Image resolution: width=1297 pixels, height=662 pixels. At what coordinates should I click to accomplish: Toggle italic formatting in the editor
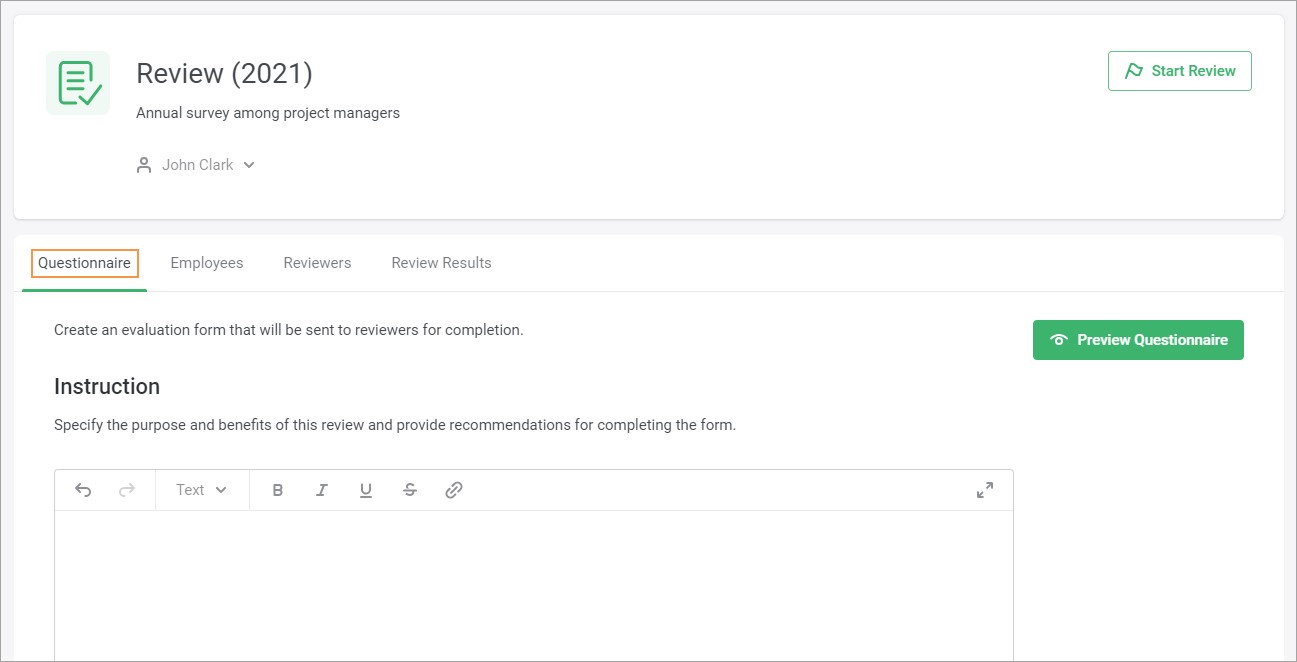(x=322, y=490)
